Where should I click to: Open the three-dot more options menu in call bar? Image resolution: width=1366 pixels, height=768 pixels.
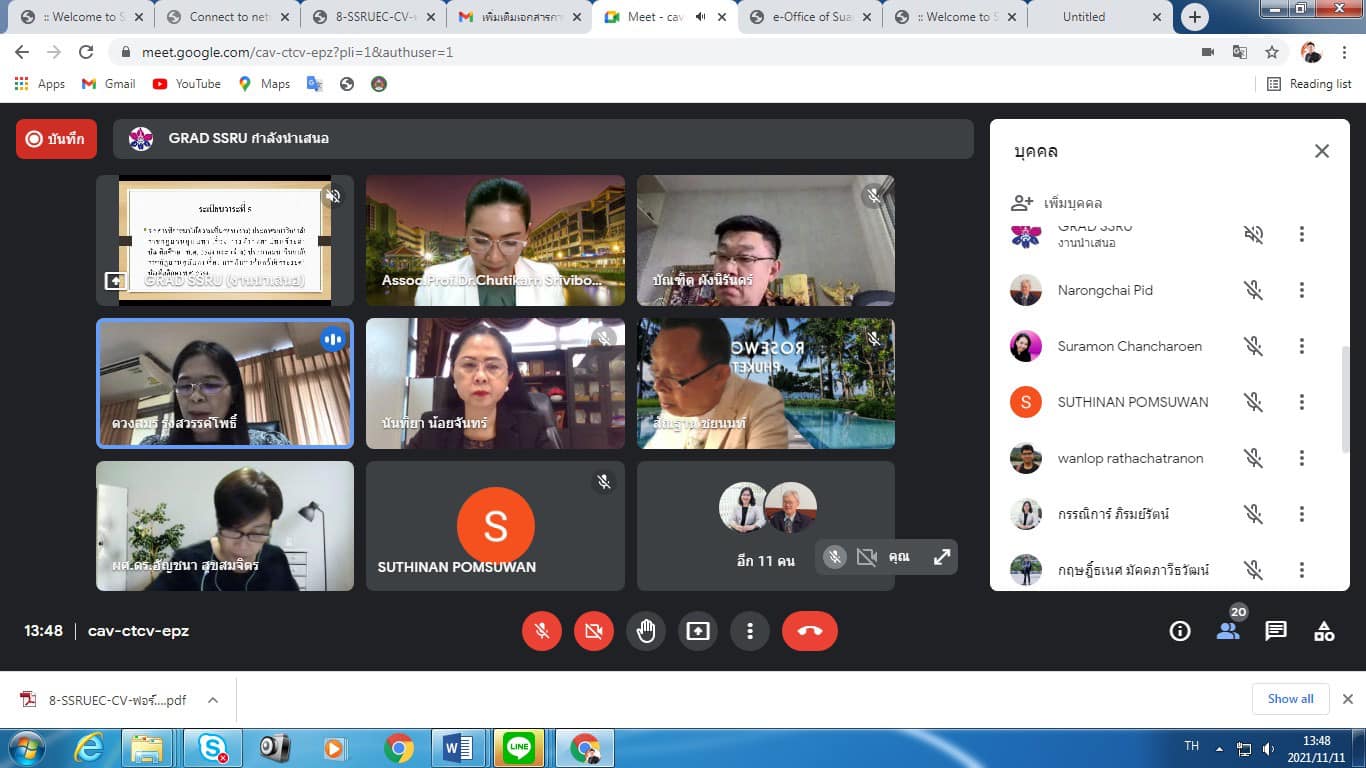coord(750,631)
